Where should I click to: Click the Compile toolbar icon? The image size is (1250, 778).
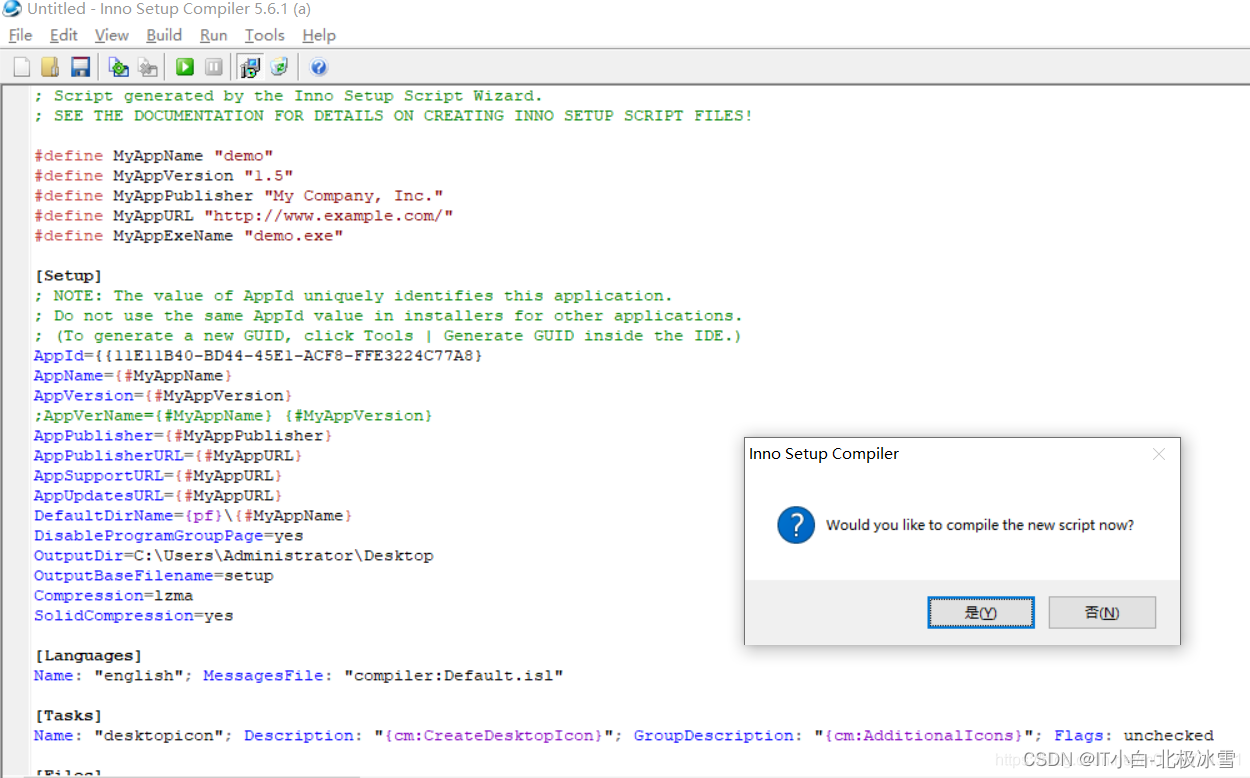pos(119,67)
